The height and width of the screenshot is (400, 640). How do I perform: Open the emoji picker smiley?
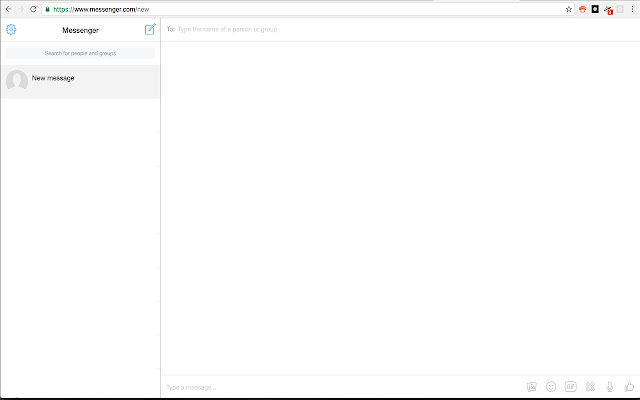click(x=551, y=387)
